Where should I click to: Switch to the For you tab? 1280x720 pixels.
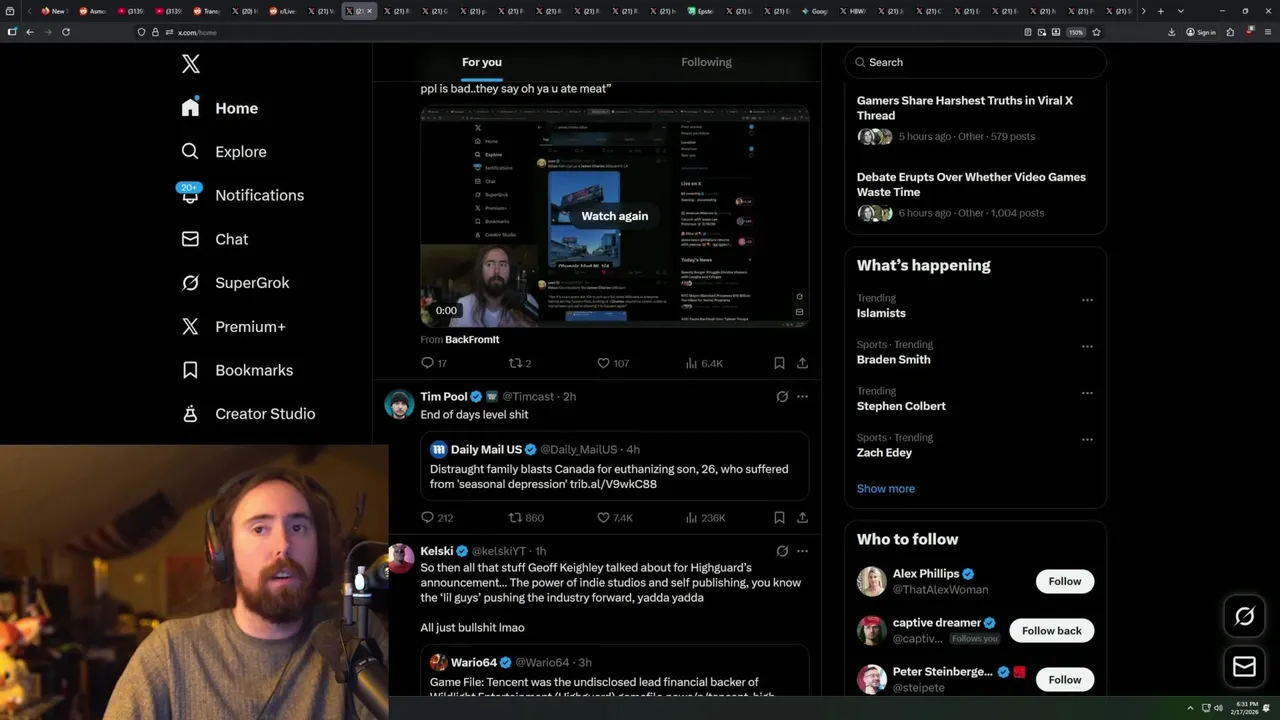pos(482,62)
